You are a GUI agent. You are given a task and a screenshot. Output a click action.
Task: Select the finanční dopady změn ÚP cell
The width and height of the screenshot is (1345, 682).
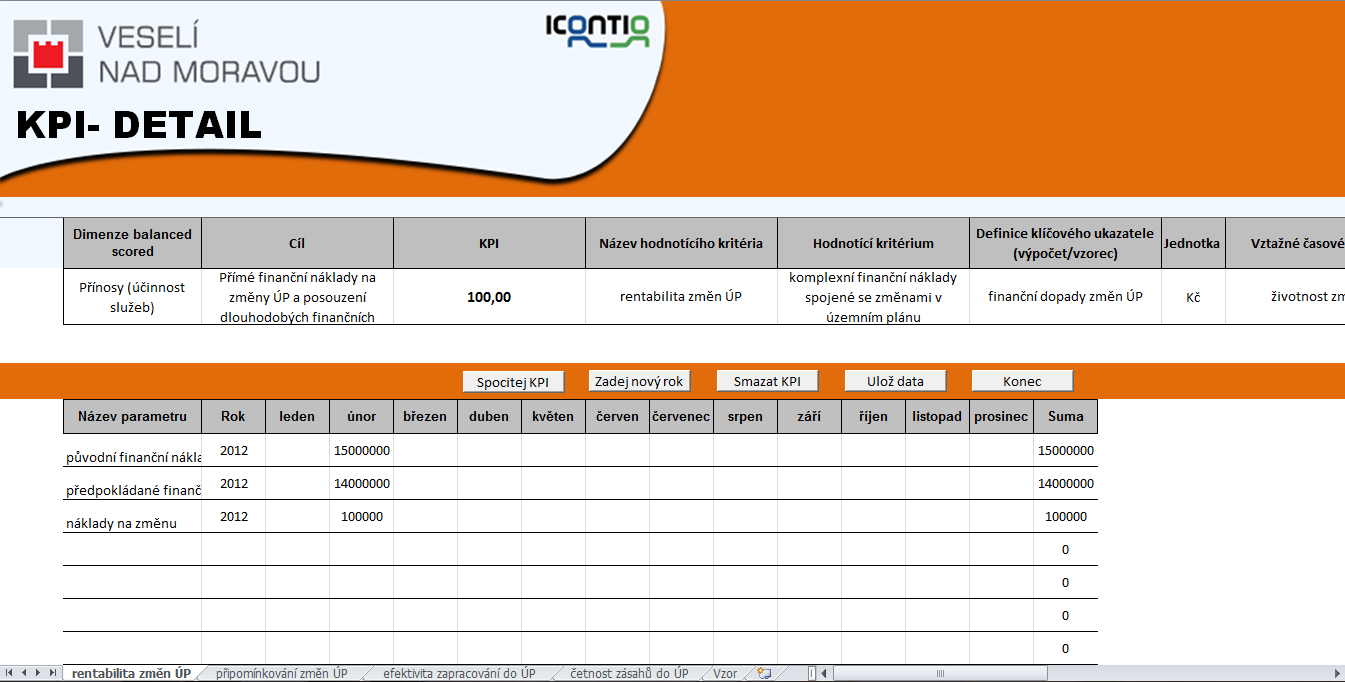click(x=1065, y=297)
